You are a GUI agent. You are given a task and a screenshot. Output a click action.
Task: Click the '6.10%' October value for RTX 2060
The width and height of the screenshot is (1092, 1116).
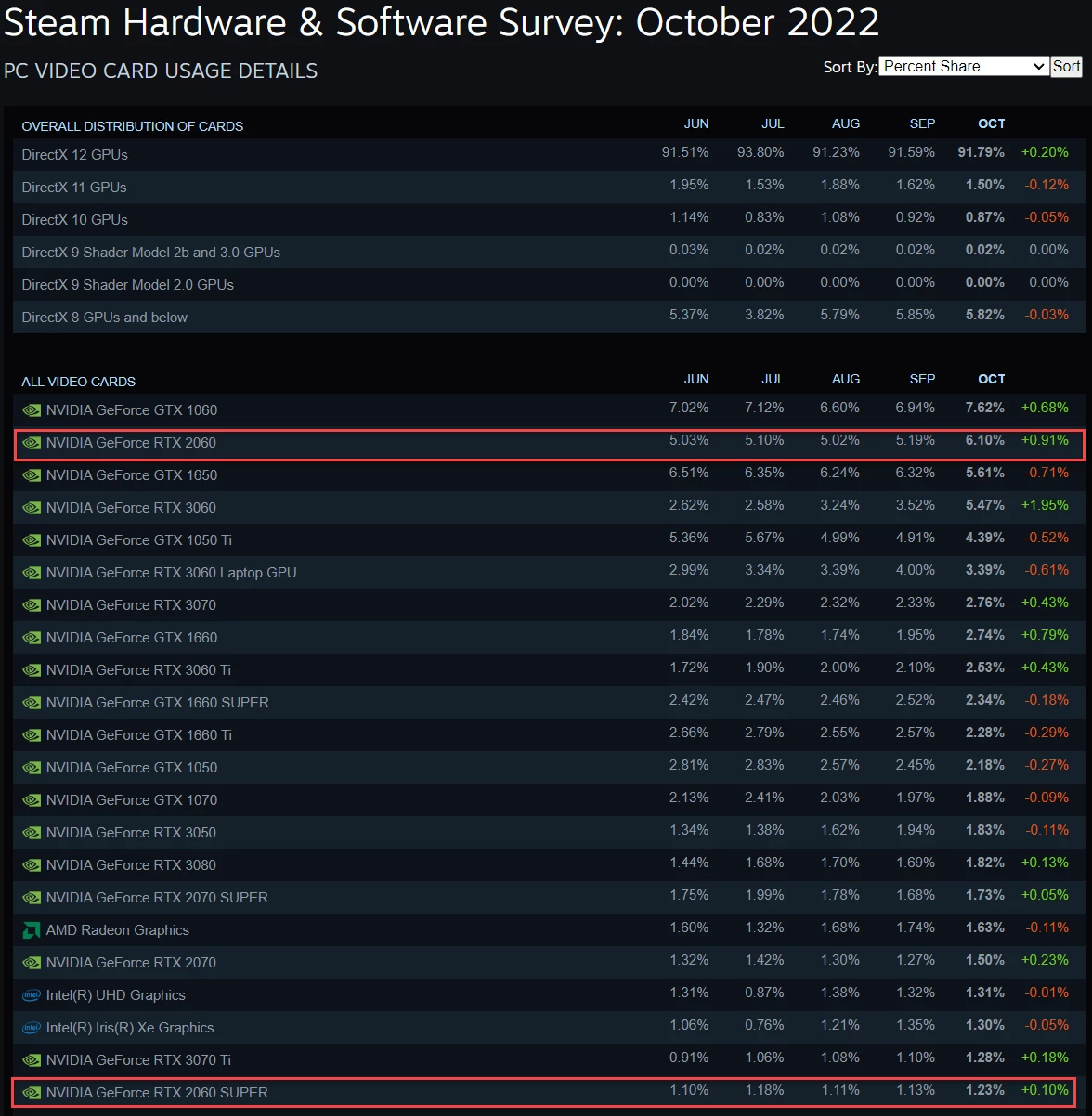pyautogui.click(x=985, y=440)
